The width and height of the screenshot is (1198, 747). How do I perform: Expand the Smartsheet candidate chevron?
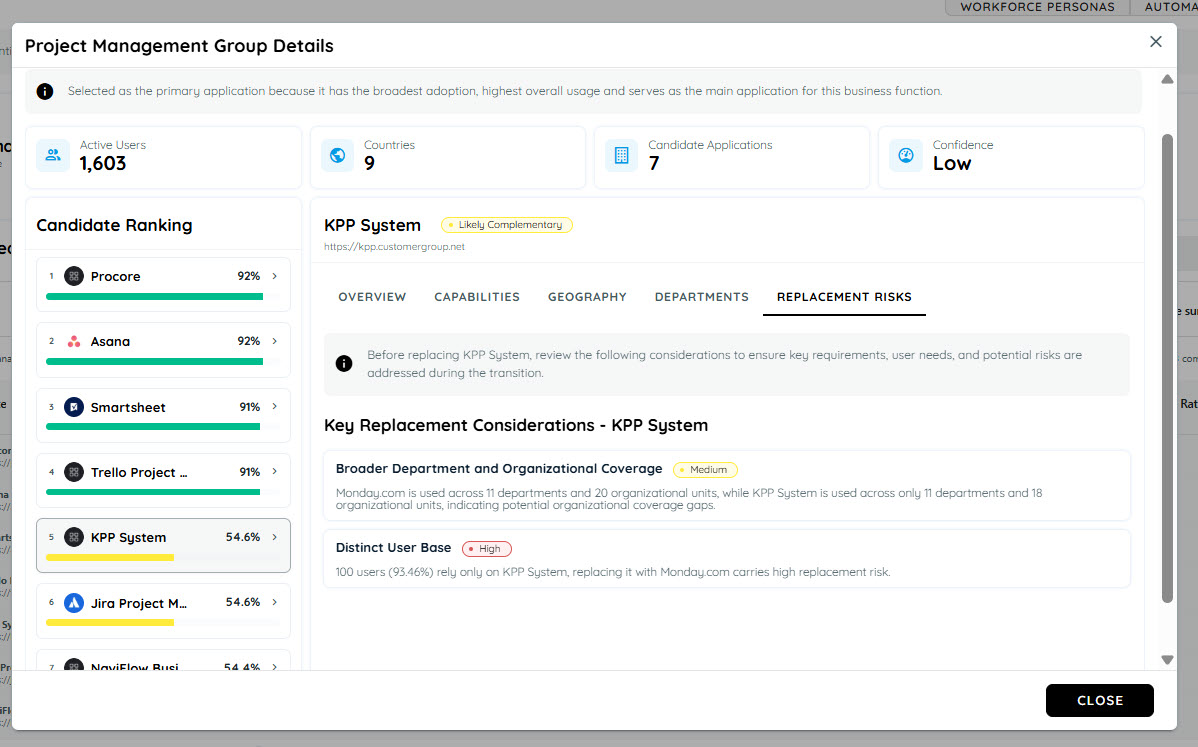(275, 406)
